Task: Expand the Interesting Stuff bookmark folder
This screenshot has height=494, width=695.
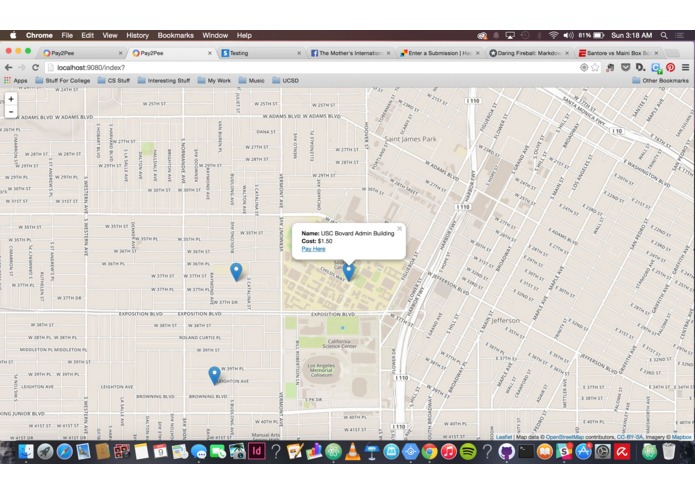Action: 164,81
